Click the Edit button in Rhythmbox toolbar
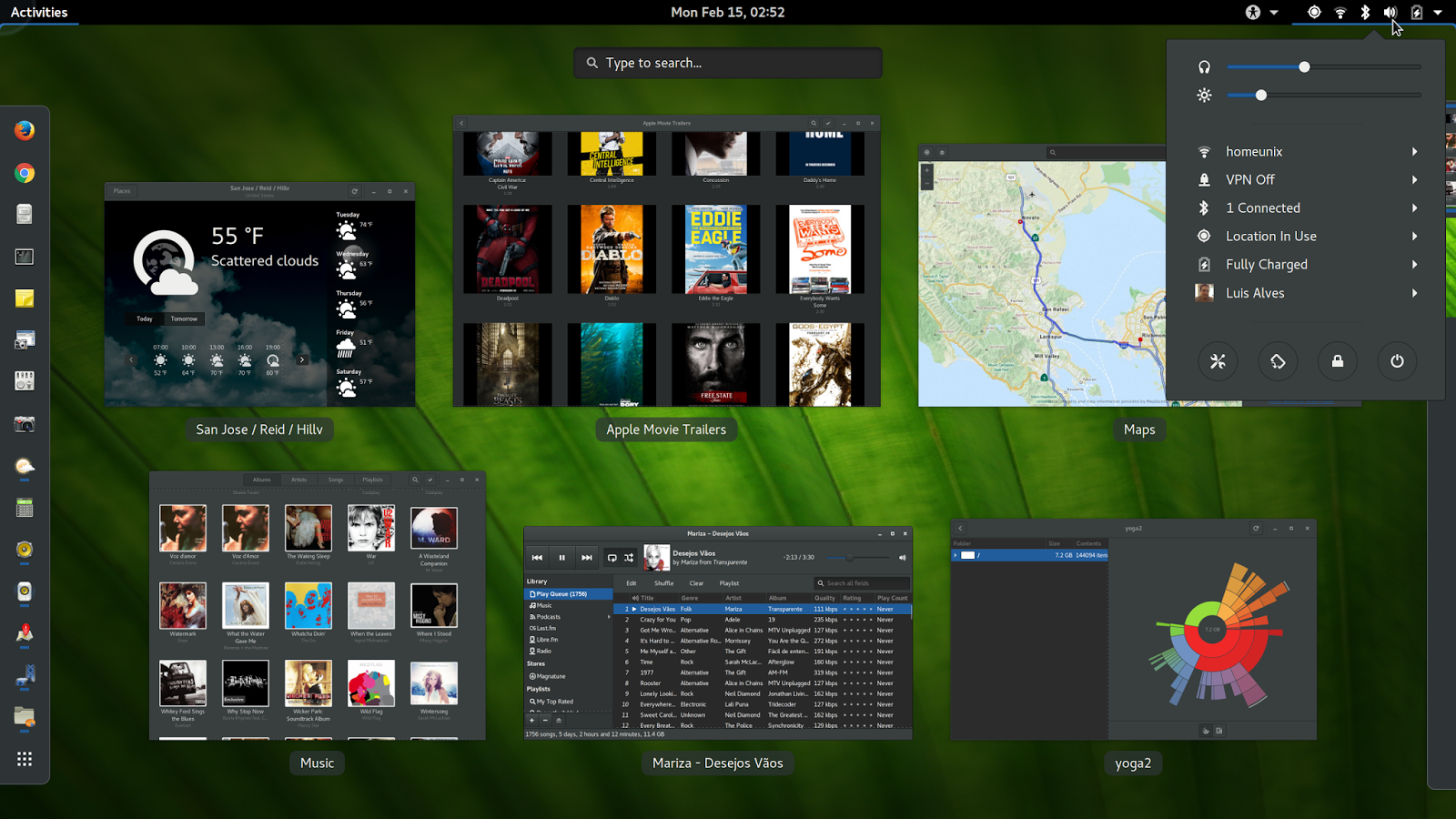The image size is (1456, 819). point(631,583)
